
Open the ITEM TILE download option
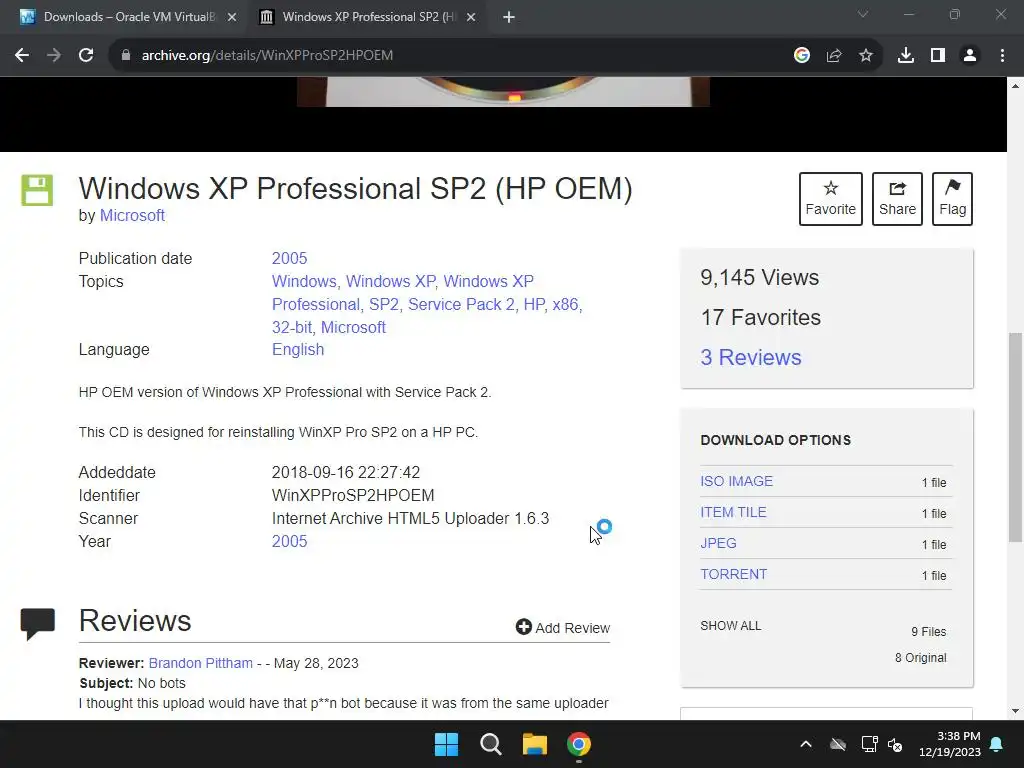tap(733, 513)
